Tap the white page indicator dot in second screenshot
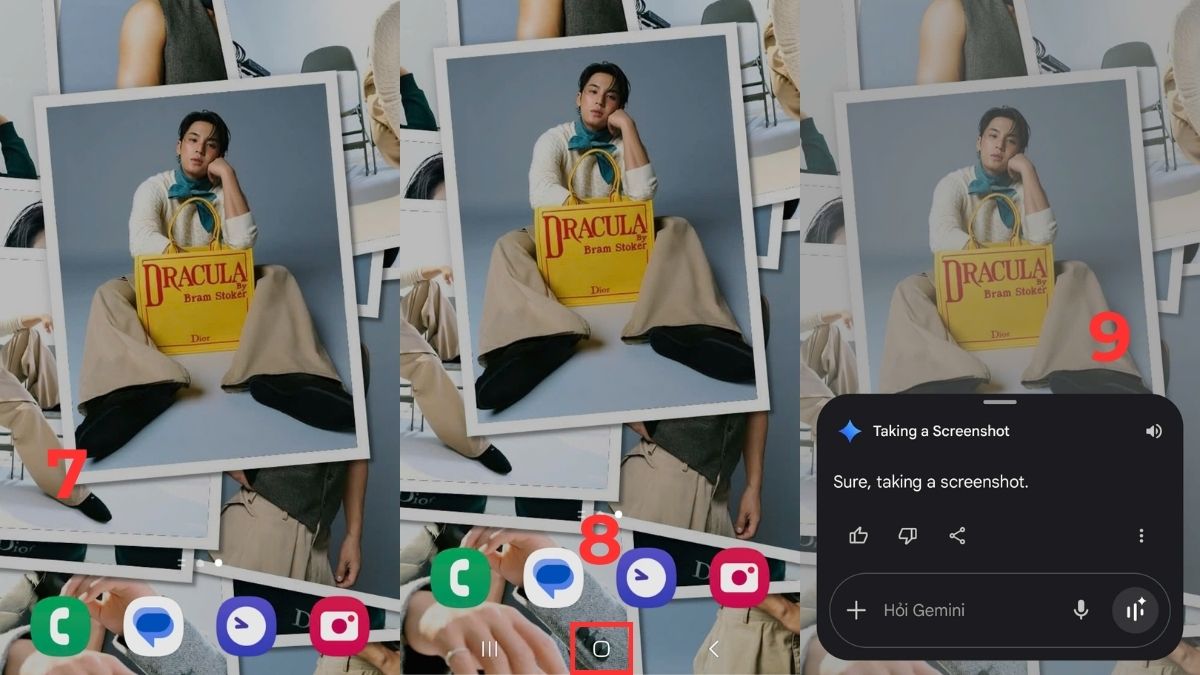Image resolution: width=1200 pixels, height=675 pixels. (618, 514)
